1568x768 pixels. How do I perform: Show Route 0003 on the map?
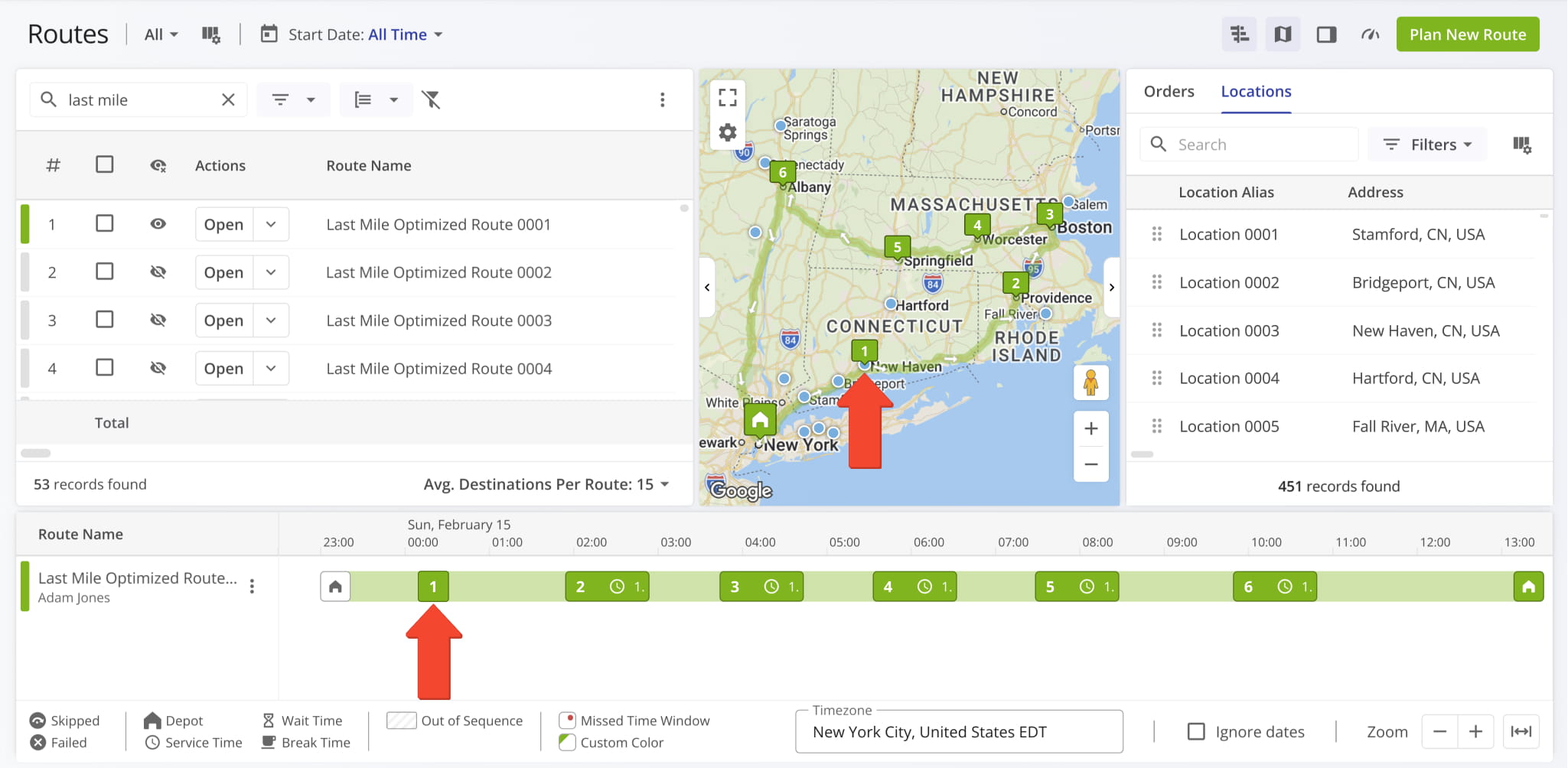tap(158, 320)
